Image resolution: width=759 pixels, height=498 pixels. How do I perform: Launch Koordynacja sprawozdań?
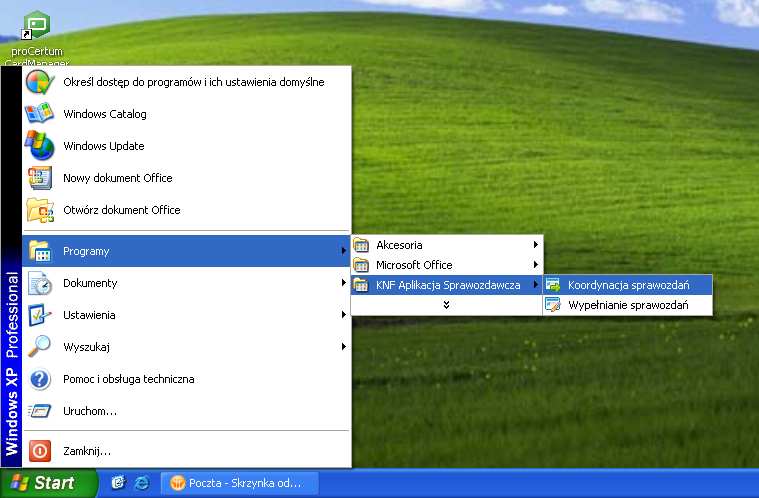point(628,285)
